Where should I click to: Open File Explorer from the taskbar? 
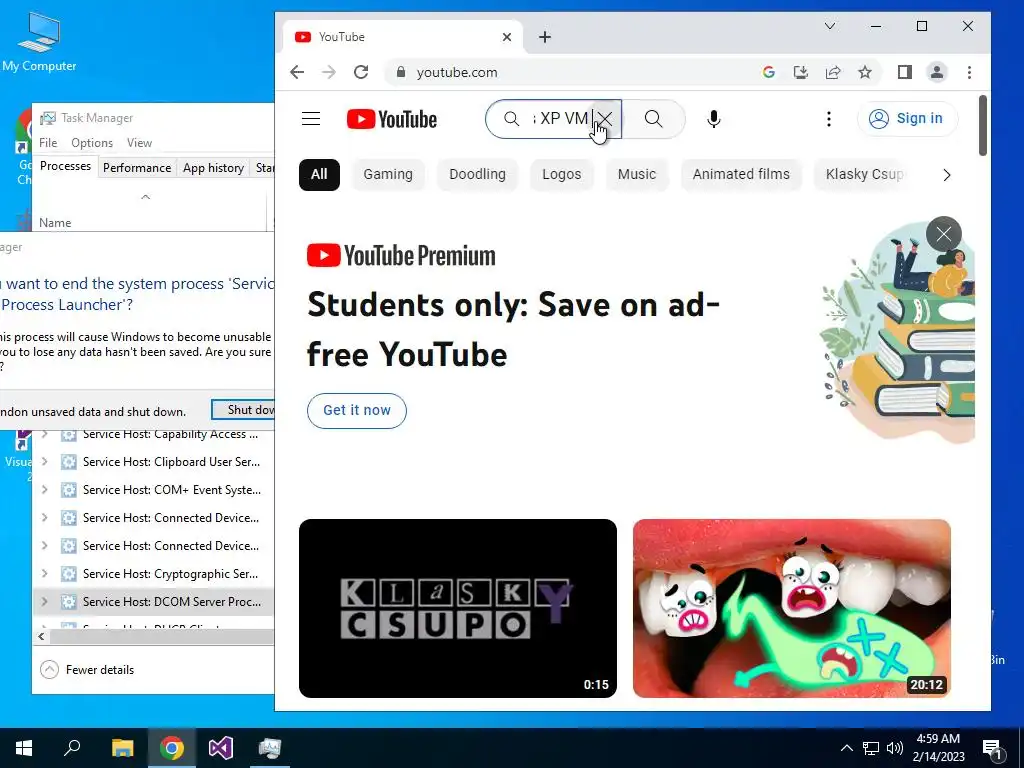122,748
